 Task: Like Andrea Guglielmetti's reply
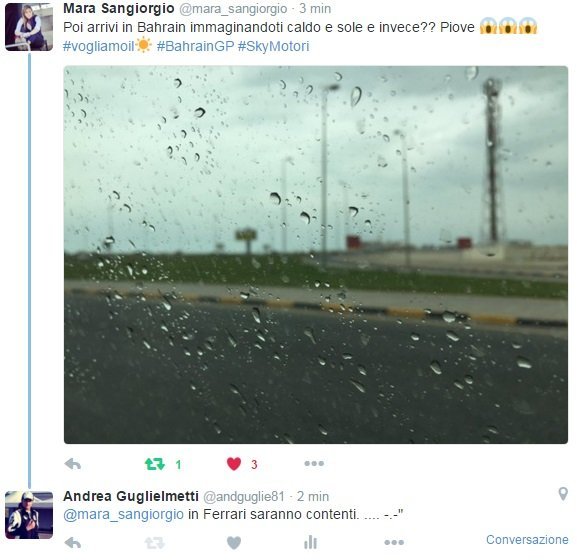coord(234,543)
